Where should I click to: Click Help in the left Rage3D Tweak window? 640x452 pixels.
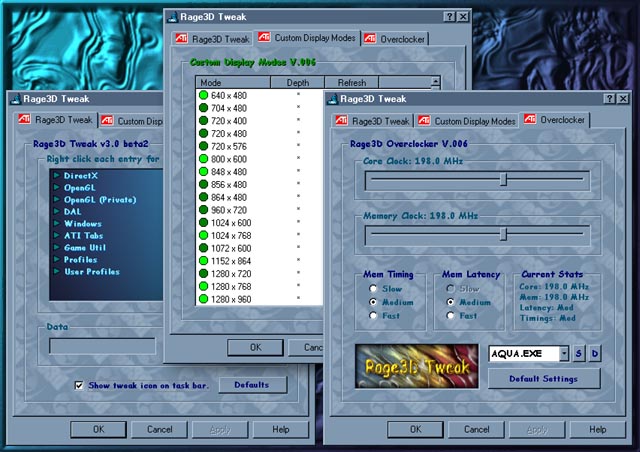point(281,430)
